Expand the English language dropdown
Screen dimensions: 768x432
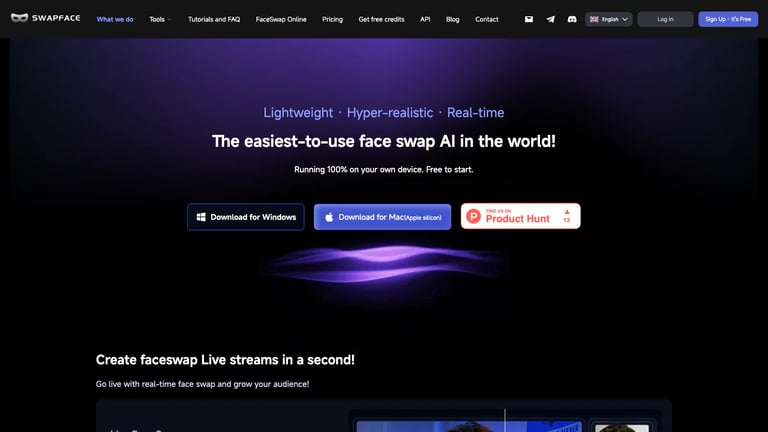608,19
